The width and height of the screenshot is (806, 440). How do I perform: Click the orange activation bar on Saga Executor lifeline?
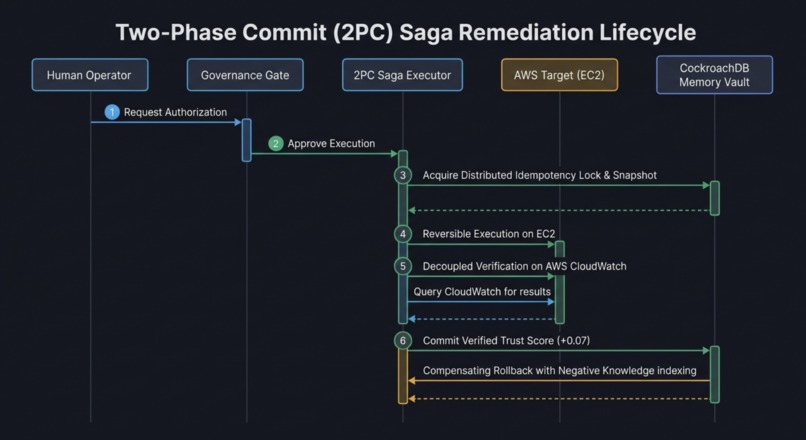click(x=403, y=376)
